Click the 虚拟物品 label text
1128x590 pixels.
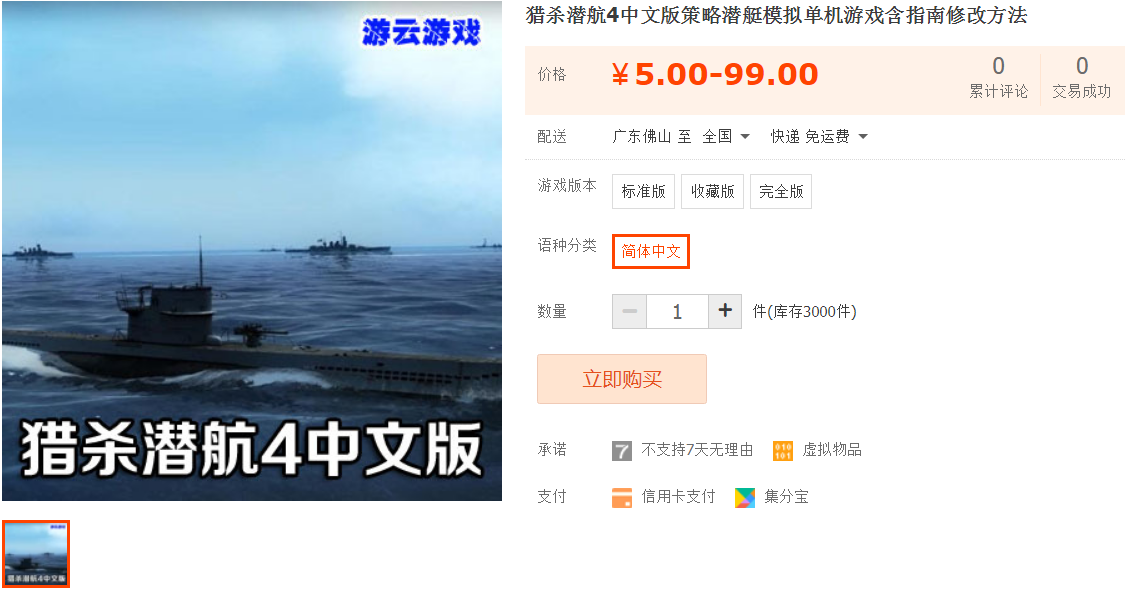point(832,450)
